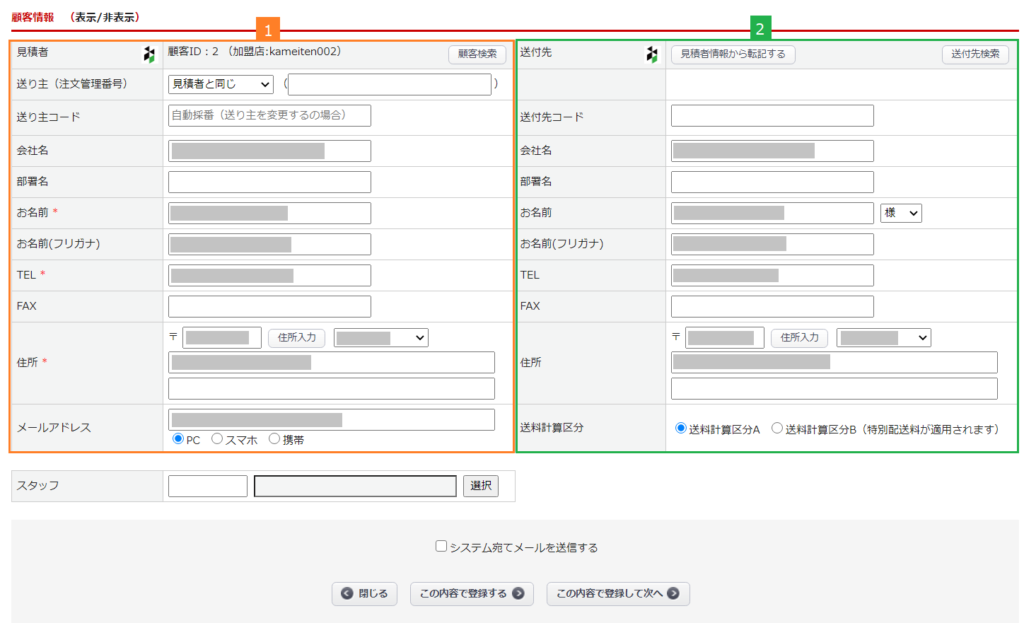Choose 送料計算区分B radio option
The image size is (1024, 623).
tap(777, 429)
